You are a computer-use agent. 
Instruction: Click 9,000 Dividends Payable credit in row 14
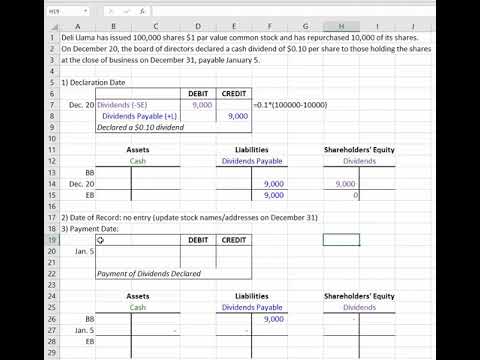click(274, 184)
